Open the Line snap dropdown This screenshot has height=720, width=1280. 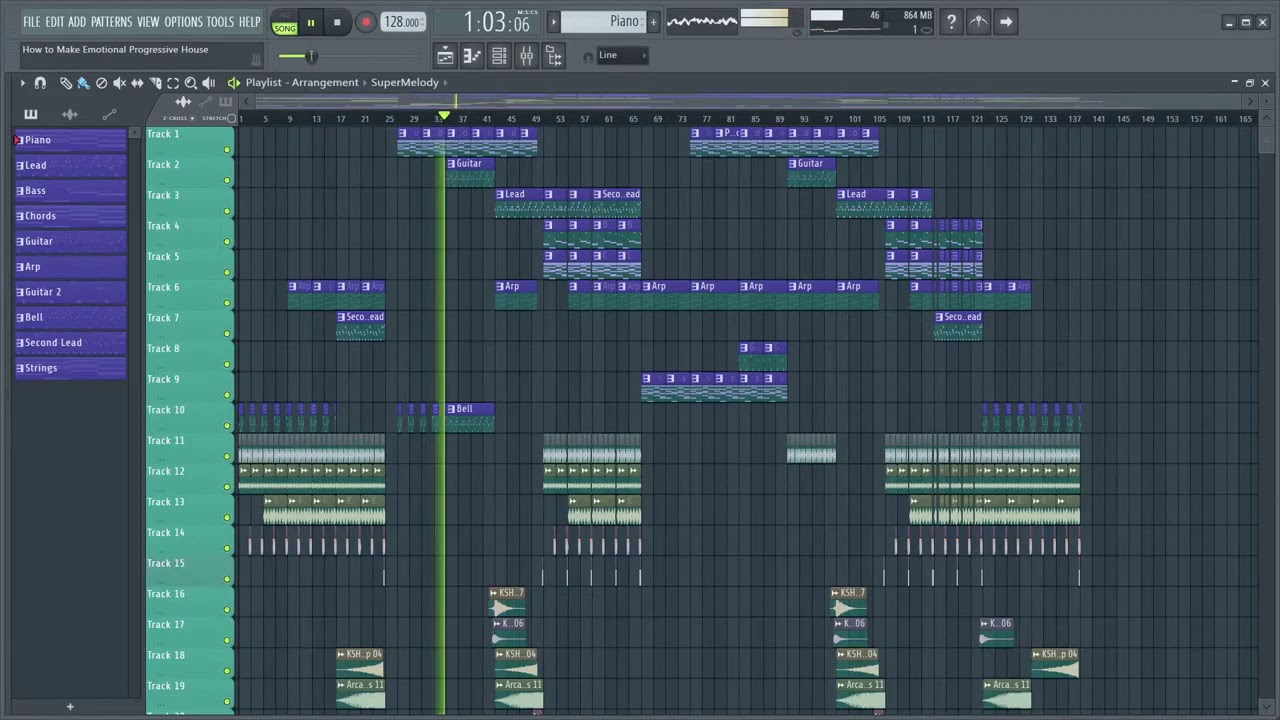pyautogui.click(x=623, y=55)
